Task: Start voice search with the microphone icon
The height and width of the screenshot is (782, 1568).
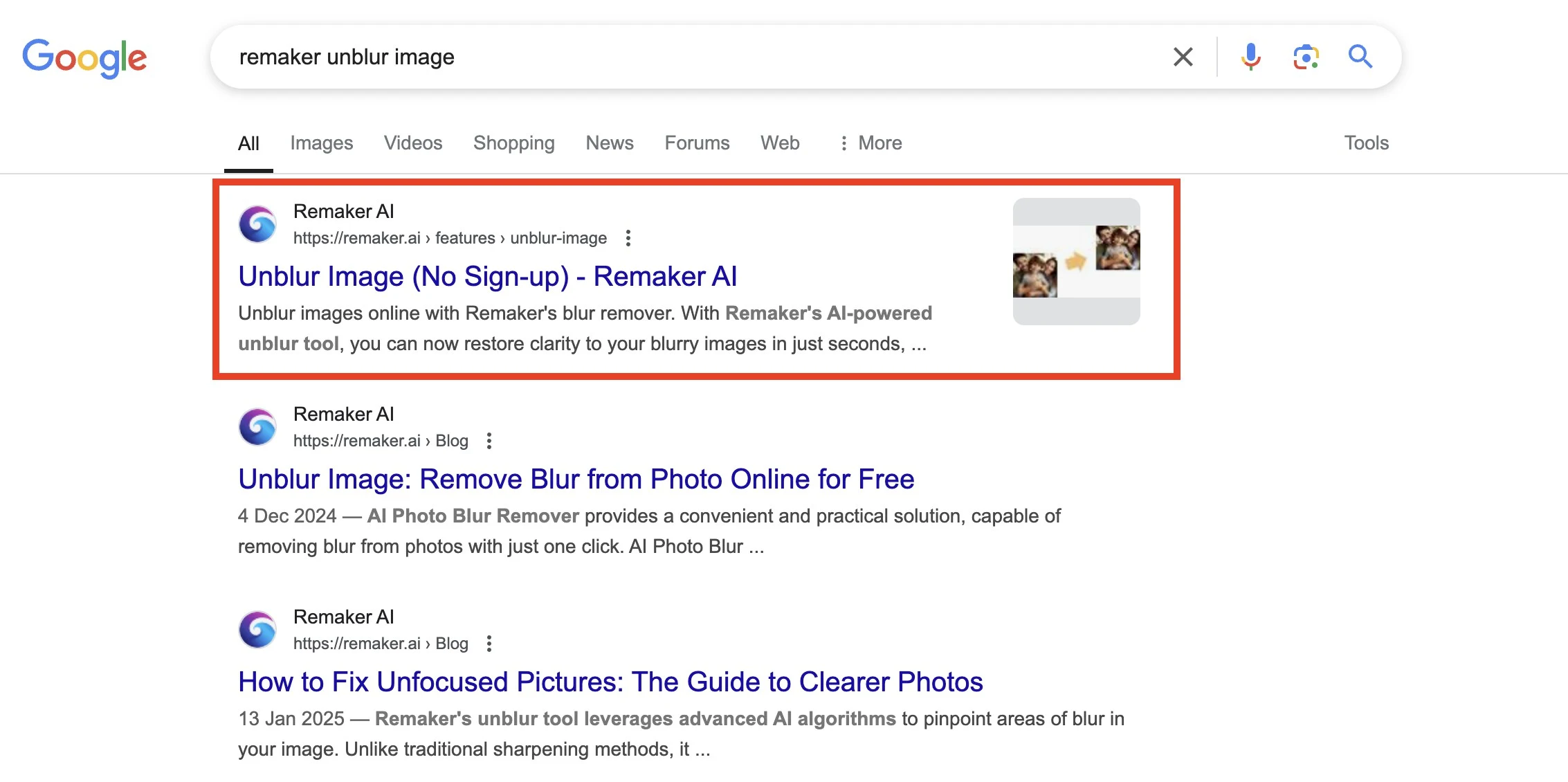Action: coord(1250,57)
